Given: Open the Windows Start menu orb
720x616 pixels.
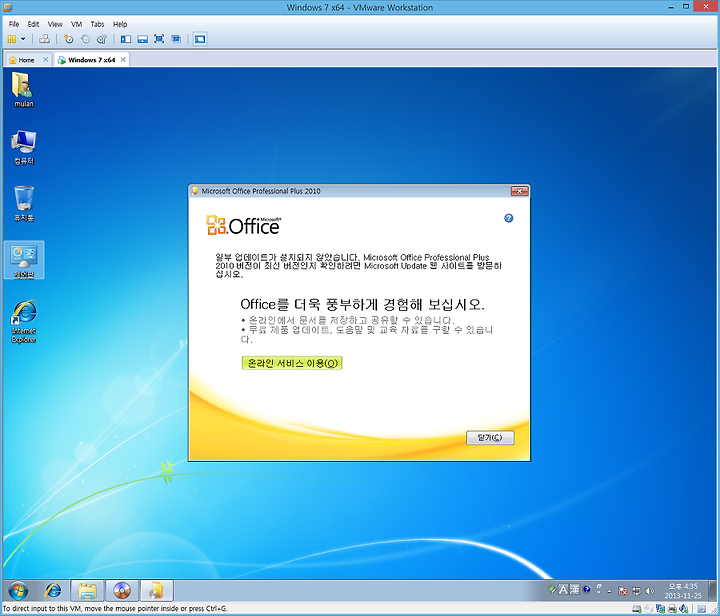Looking at the screenshot, I should (18, 590).
